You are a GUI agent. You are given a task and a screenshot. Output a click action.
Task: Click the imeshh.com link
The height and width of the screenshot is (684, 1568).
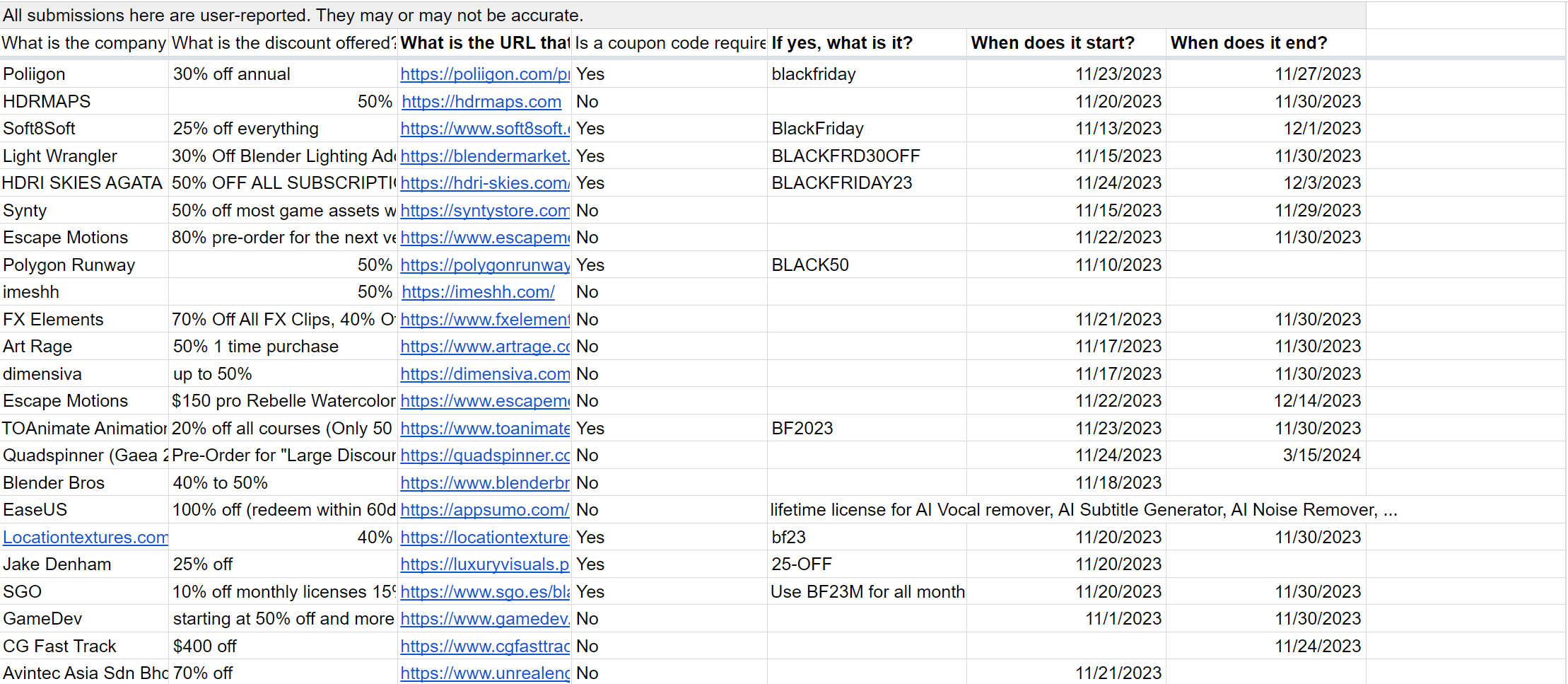click(x=478, y=292)
